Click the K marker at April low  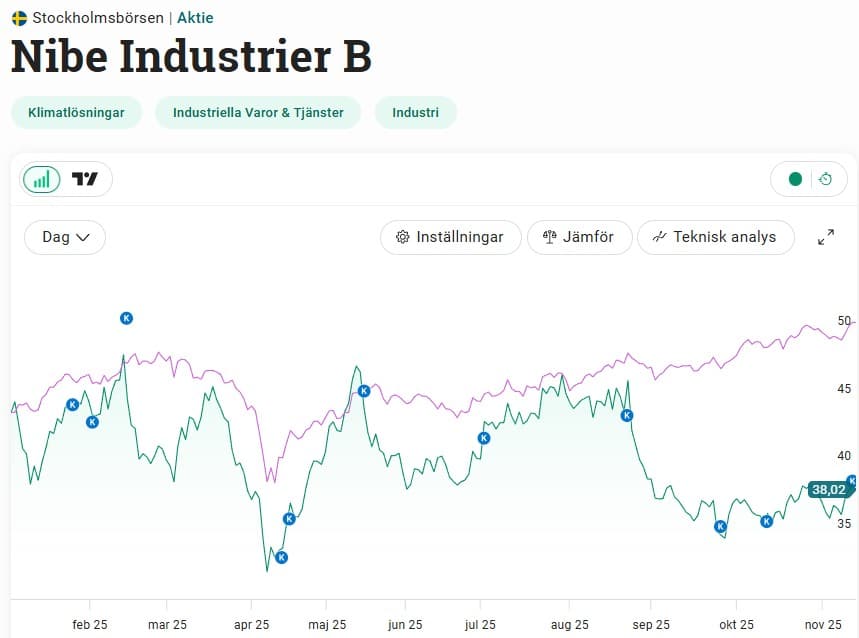282,557
